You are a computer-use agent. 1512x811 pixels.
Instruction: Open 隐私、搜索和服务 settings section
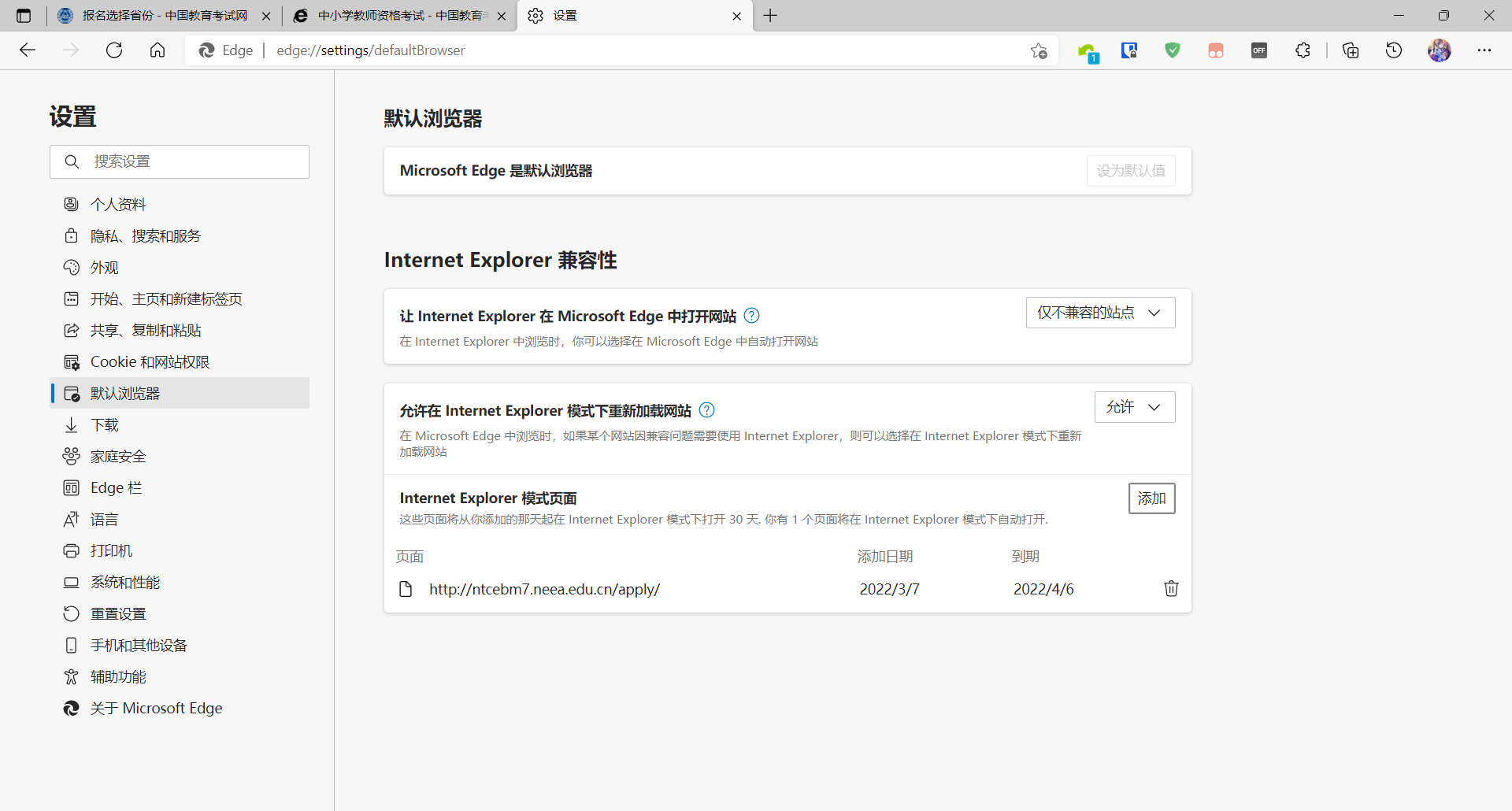[146, 236]
